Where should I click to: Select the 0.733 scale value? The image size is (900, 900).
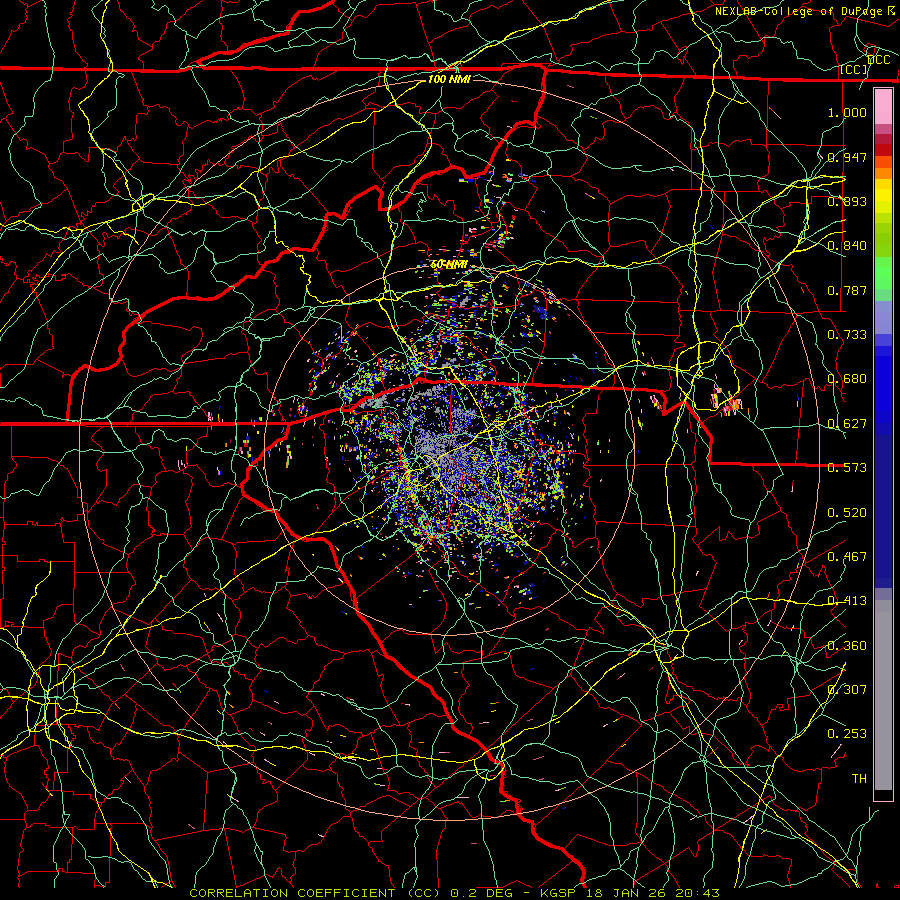tap(847, 335)
